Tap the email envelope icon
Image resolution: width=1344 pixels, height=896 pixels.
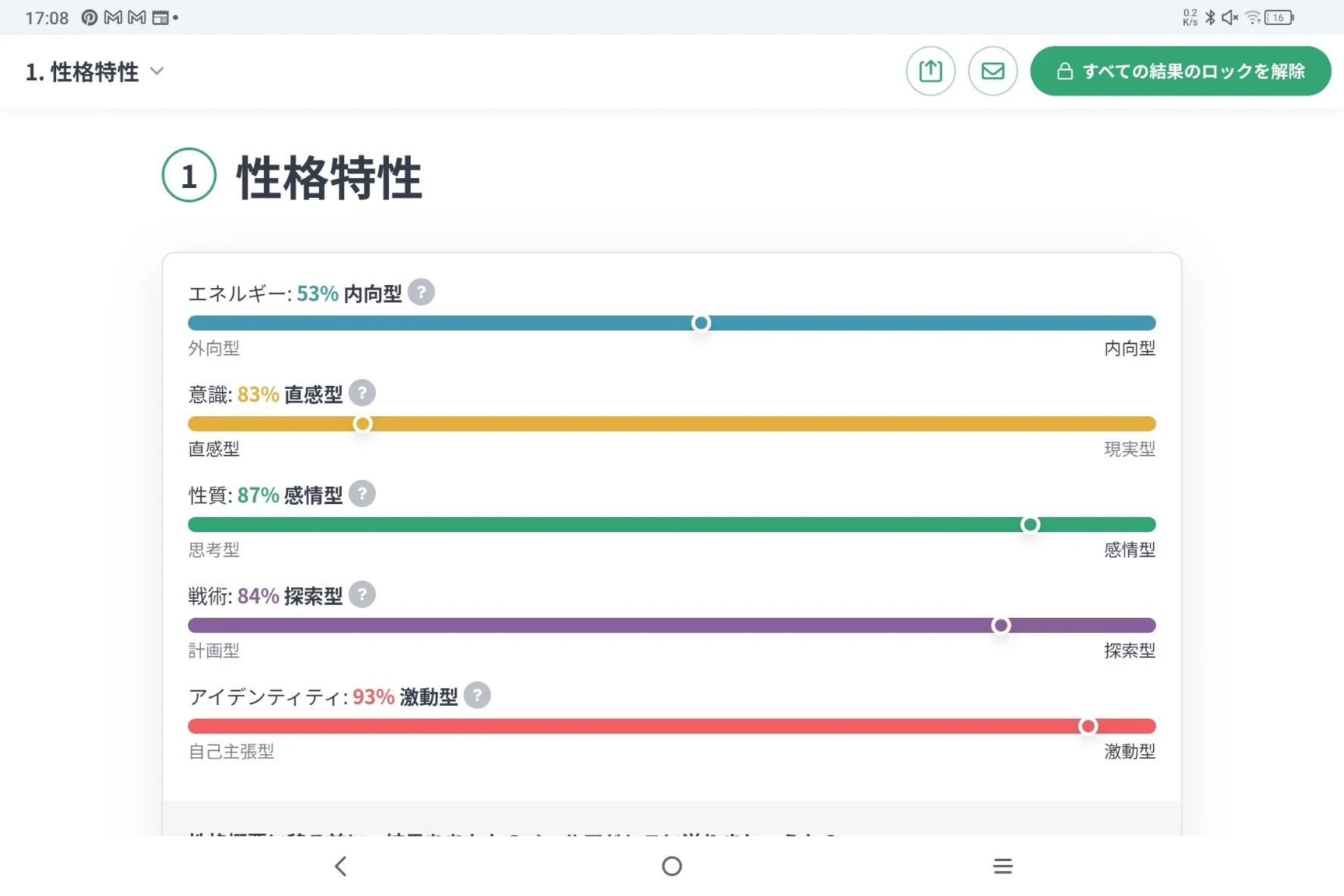992,71
